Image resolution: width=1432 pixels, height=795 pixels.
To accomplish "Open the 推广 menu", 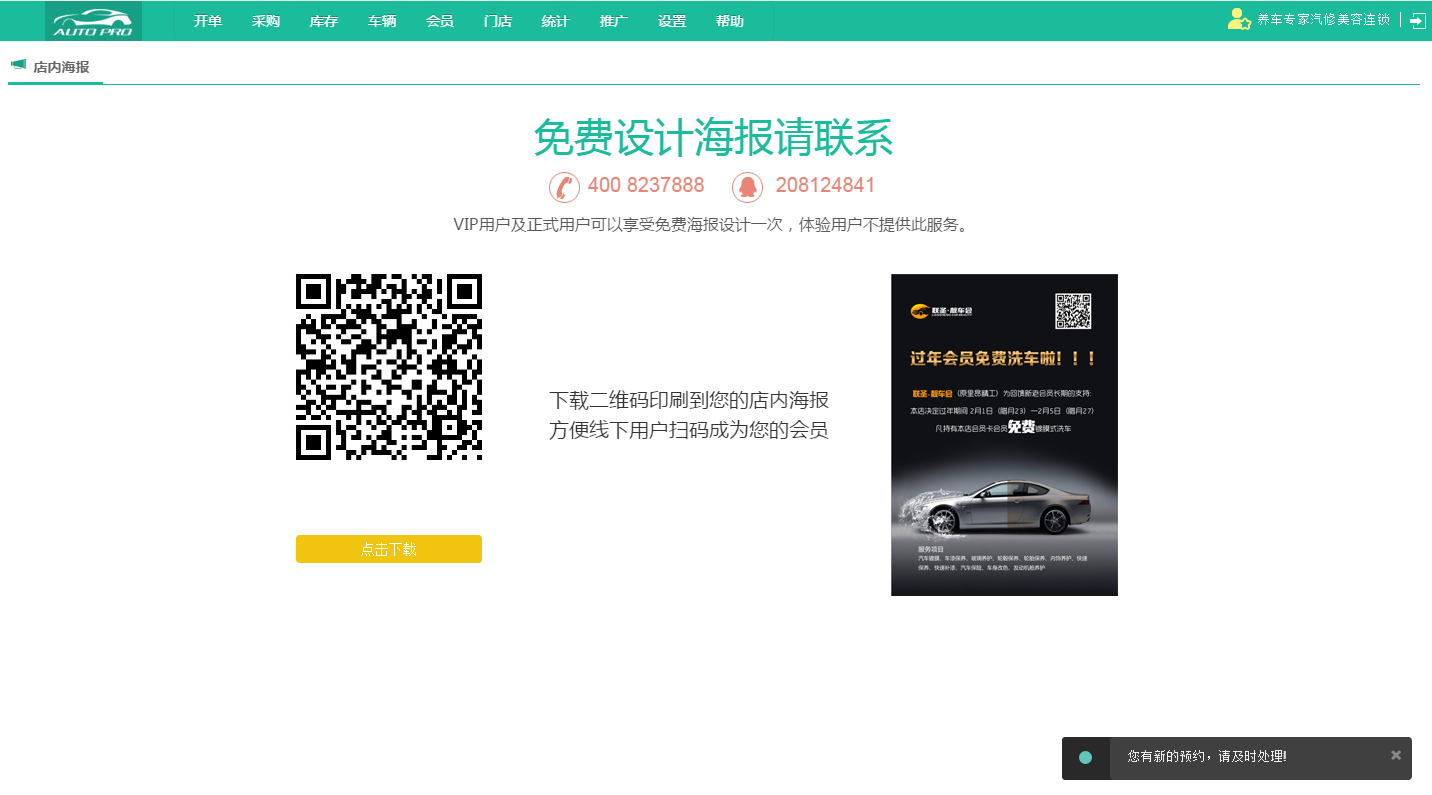I will click(x=614, y=21).
